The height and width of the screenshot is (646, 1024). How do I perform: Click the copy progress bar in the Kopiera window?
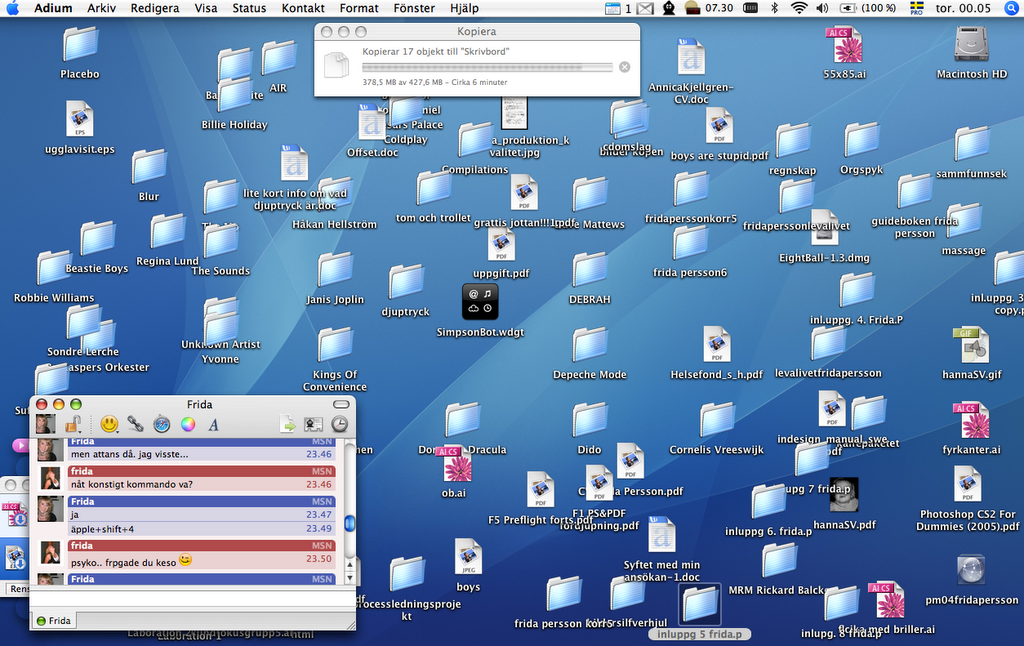487,67
